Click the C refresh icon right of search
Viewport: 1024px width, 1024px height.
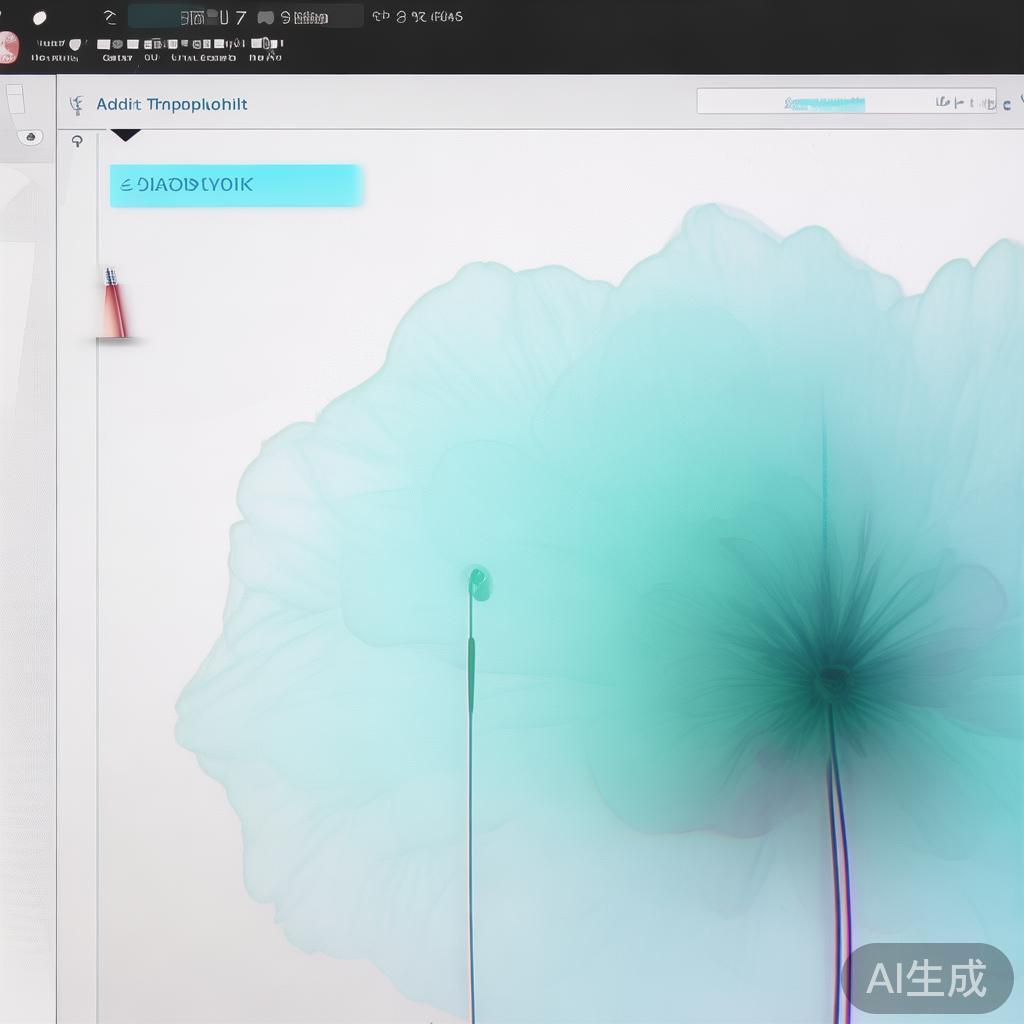[1007, 105]
